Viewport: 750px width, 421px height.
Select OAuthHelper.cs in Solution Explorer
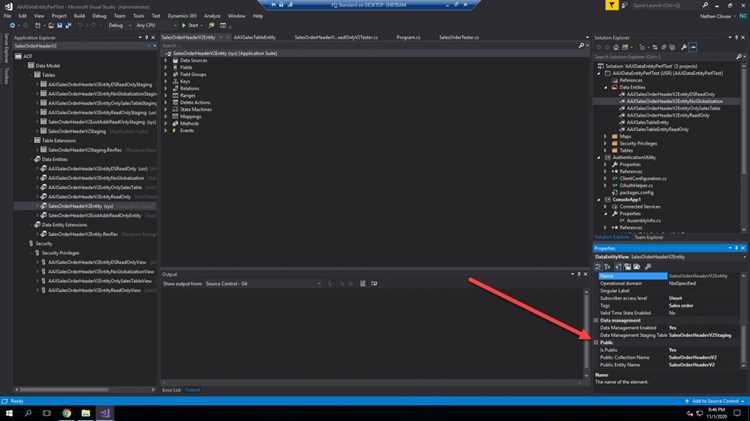636,186
